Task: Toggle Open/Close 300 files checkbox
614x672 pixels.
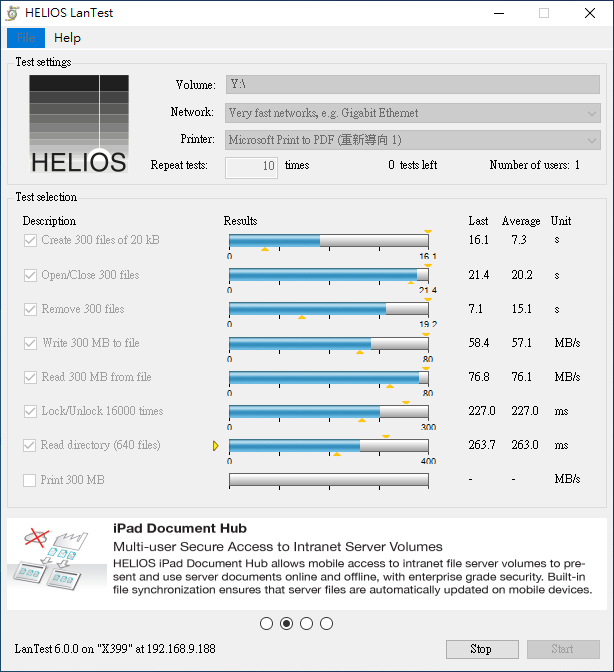Action: (x=30, y=275)
